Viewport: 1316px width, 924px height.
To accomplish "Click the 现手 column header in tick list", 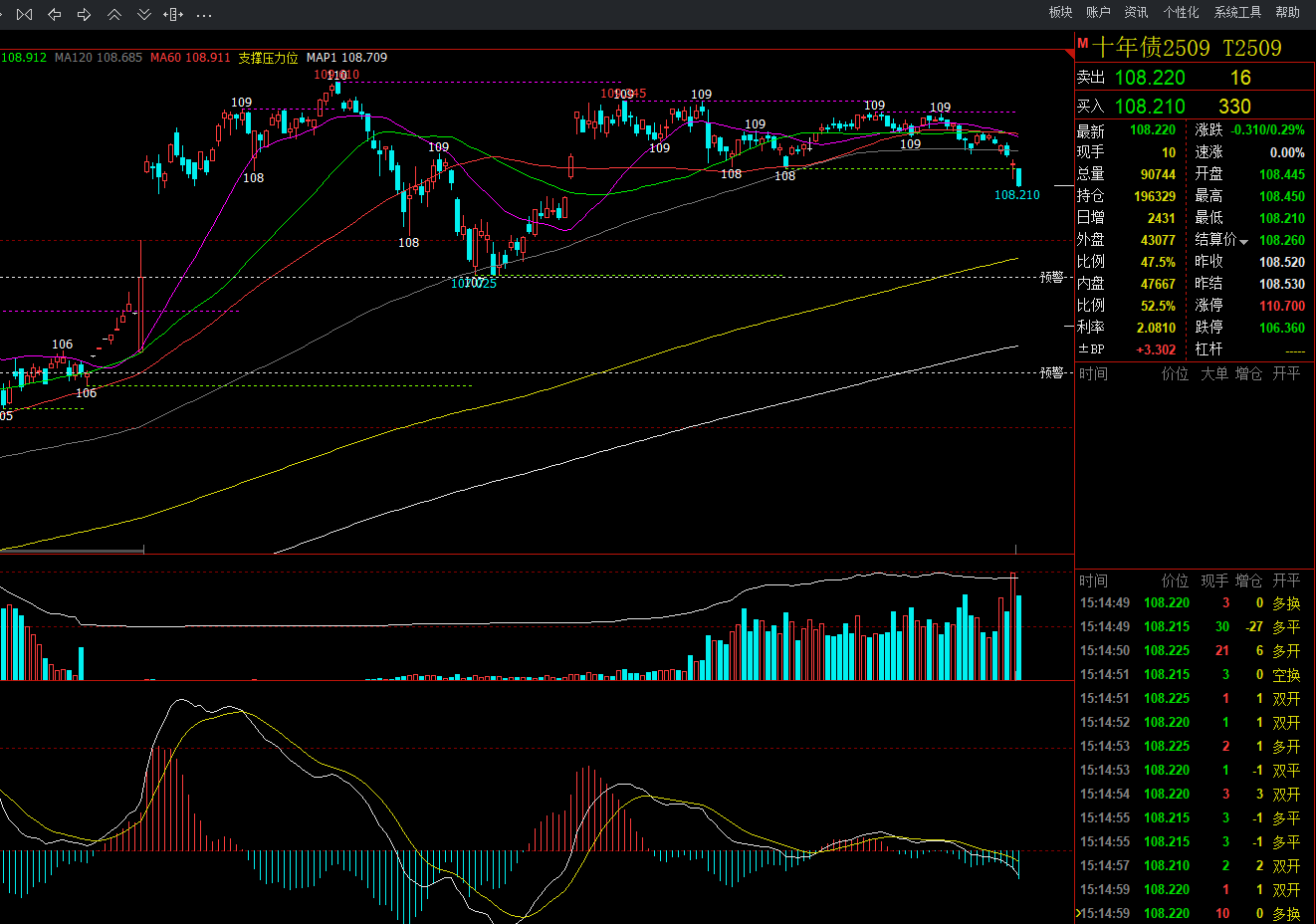I will coord(1214,580).
